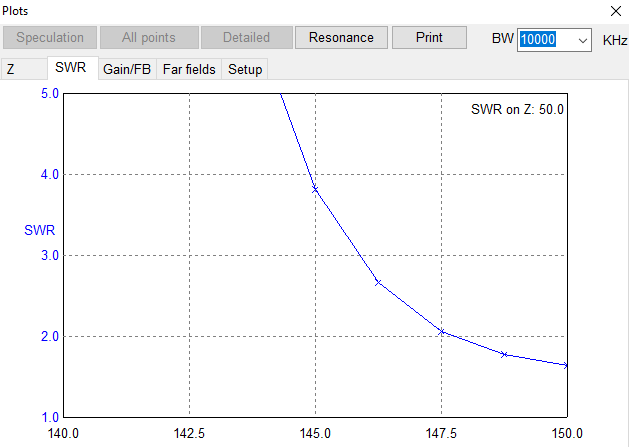Go to the Setup tab
This screenshot has width=629, height=447.
tap(245, 70)
